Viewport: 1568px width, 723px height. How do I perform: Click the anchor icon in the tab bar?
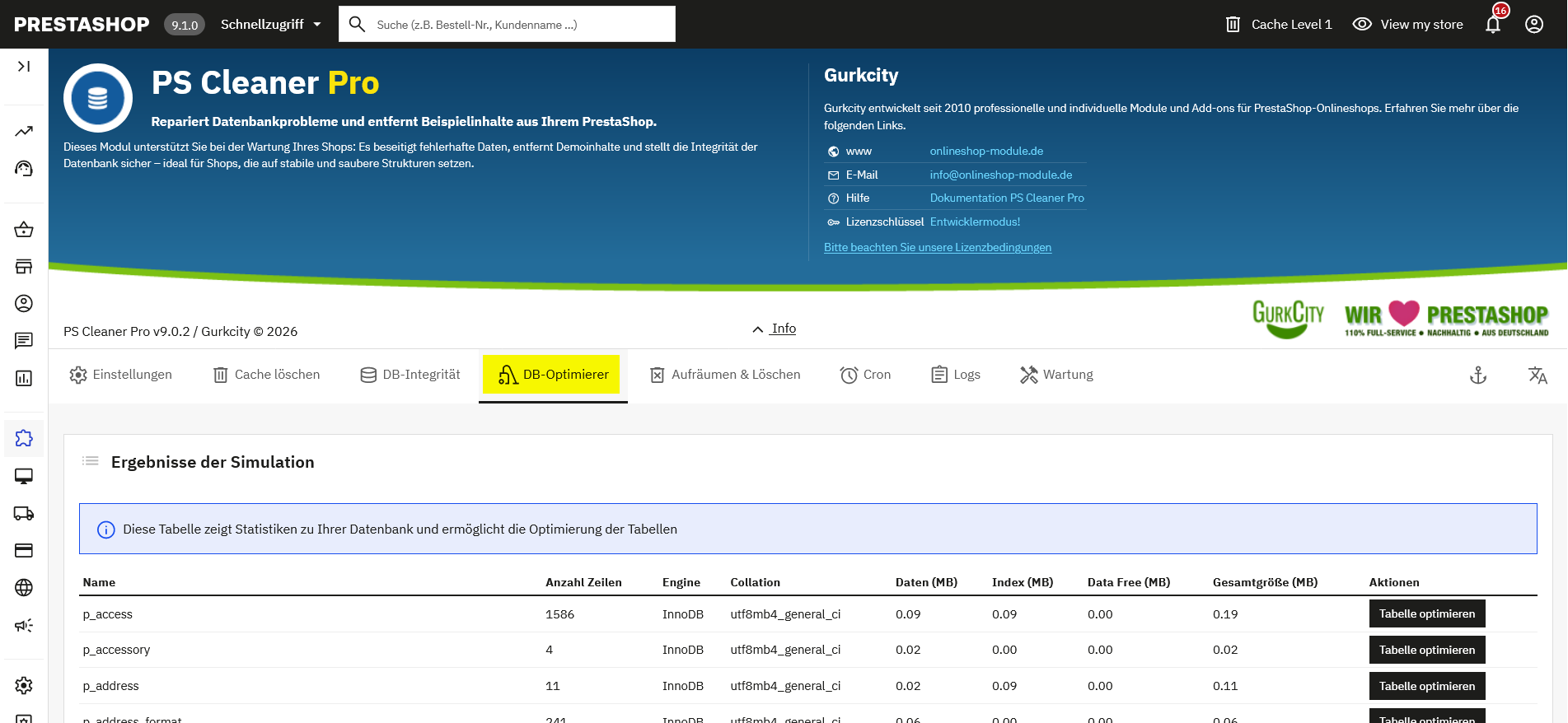1478,375
